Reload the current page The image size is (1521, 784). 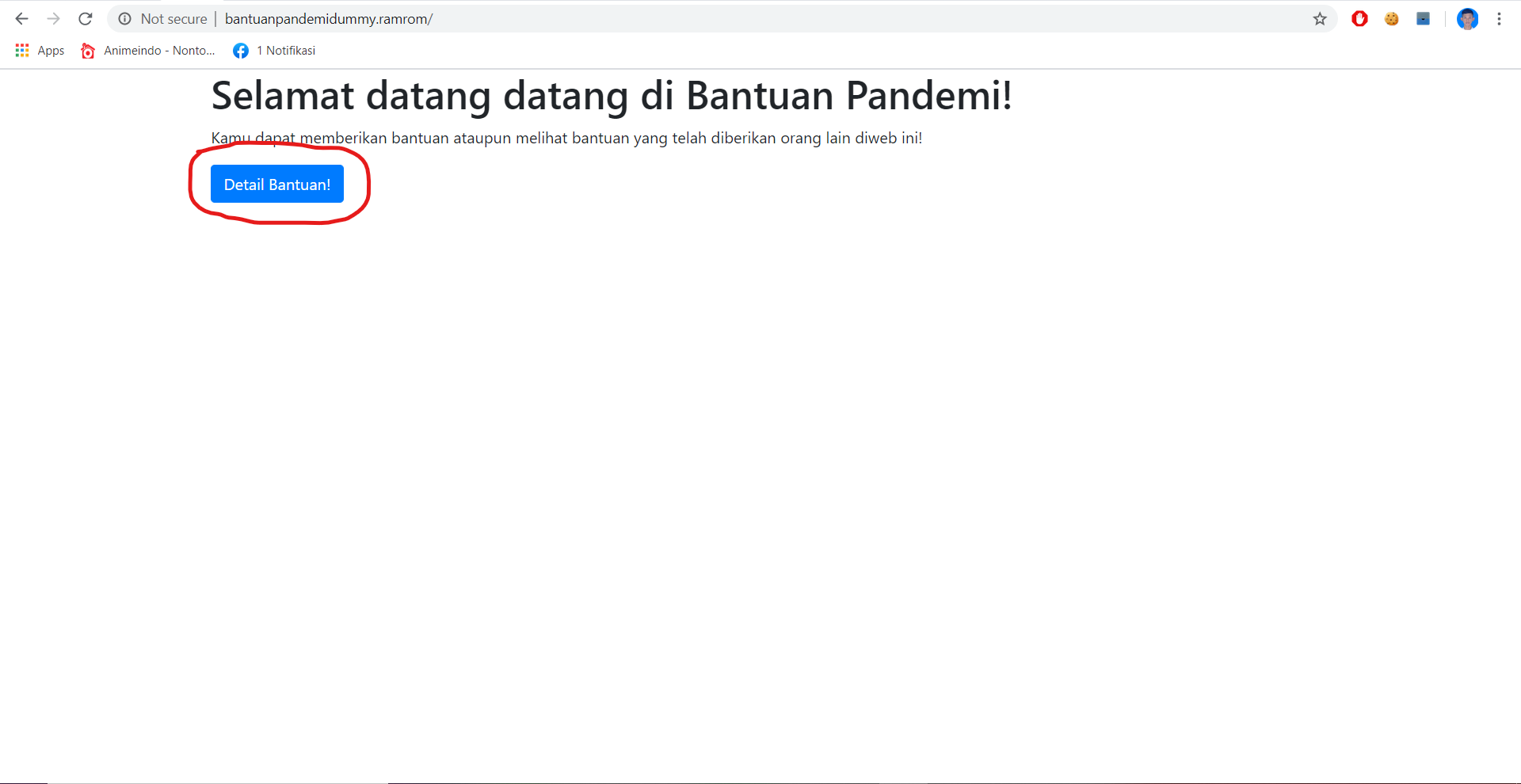85,18
